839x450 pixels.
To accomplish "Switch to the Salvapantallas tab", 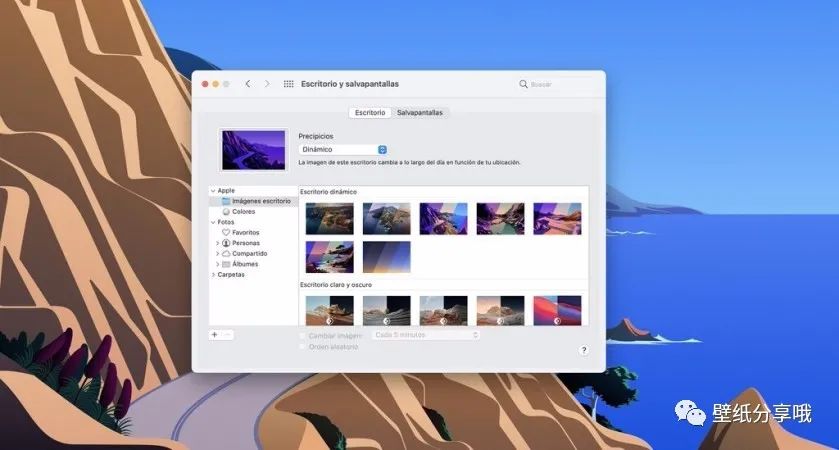I will 419,113.
